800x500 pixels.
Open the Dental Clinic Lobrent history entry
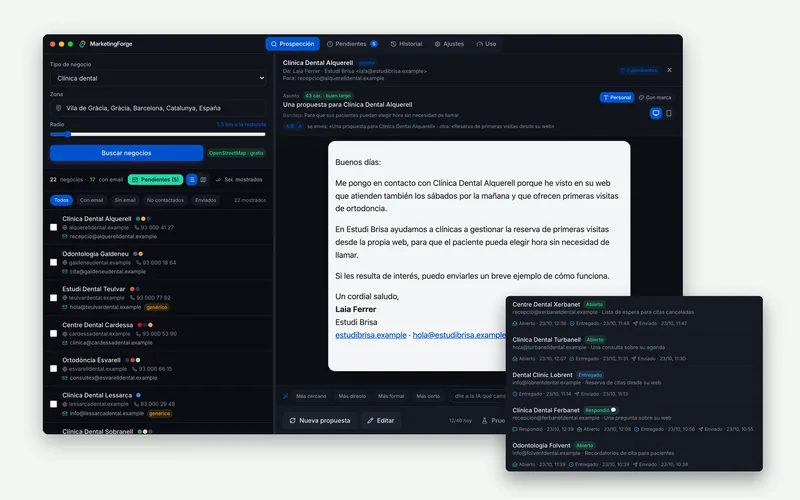pos(634,384)
